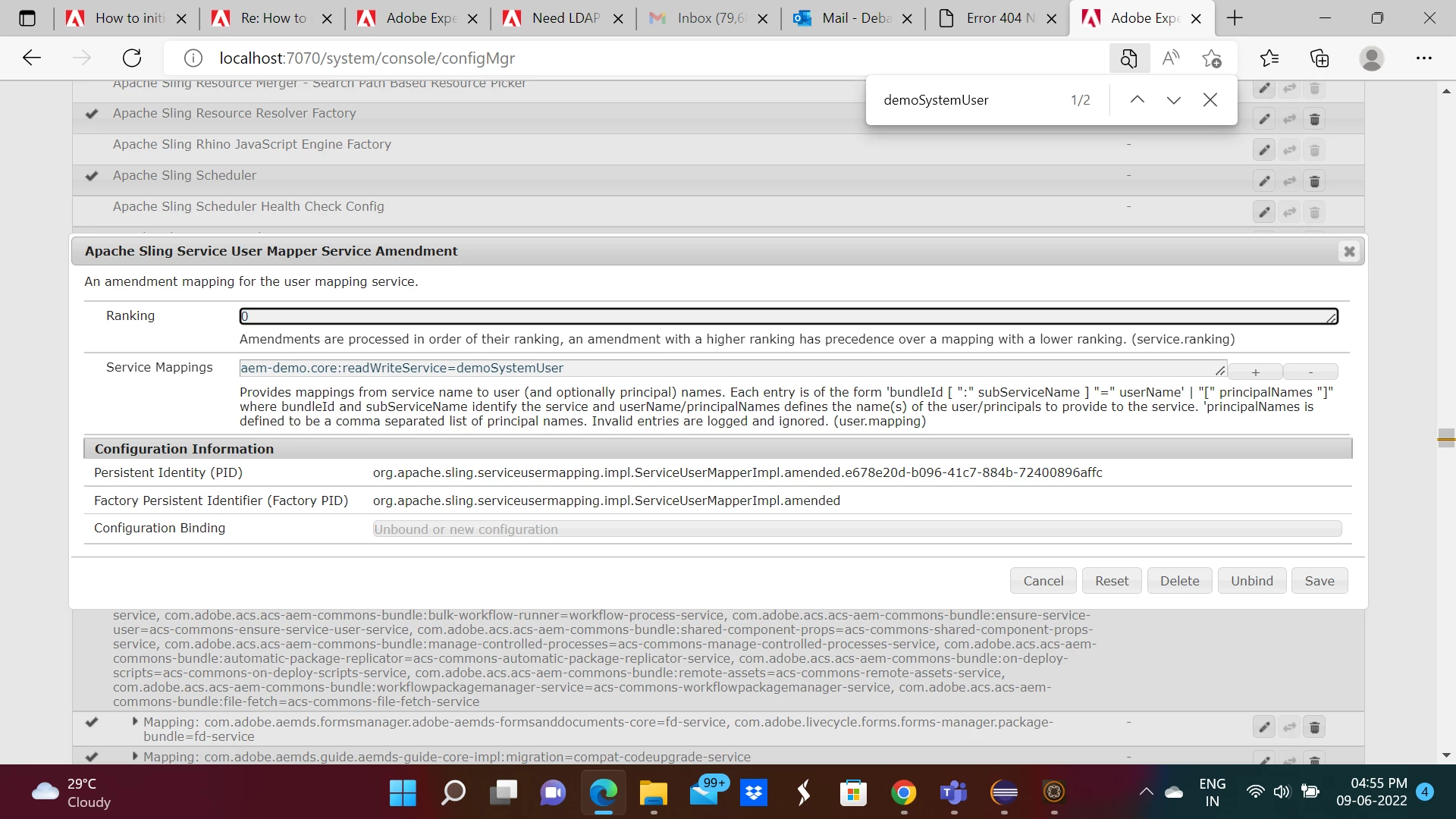Viewport: 1456px width, 819px height.
Task: Click next match arrow in find bar
Action: point(1173,100)
